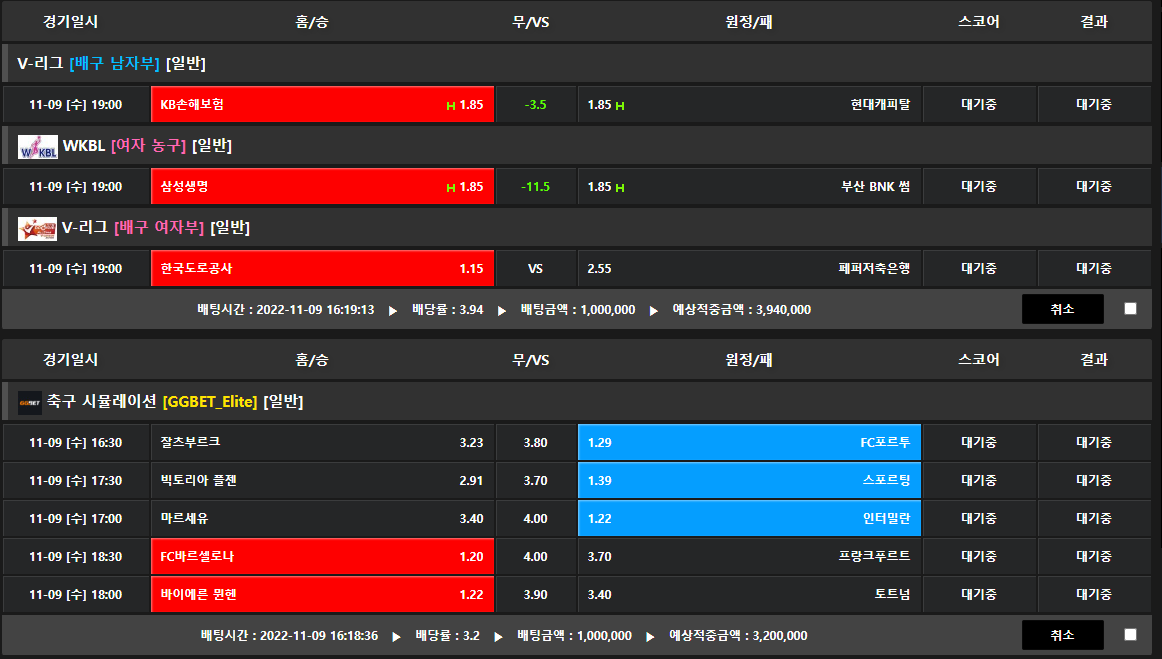Click the handicap H icon on 삼성생명

pos(451,187)
